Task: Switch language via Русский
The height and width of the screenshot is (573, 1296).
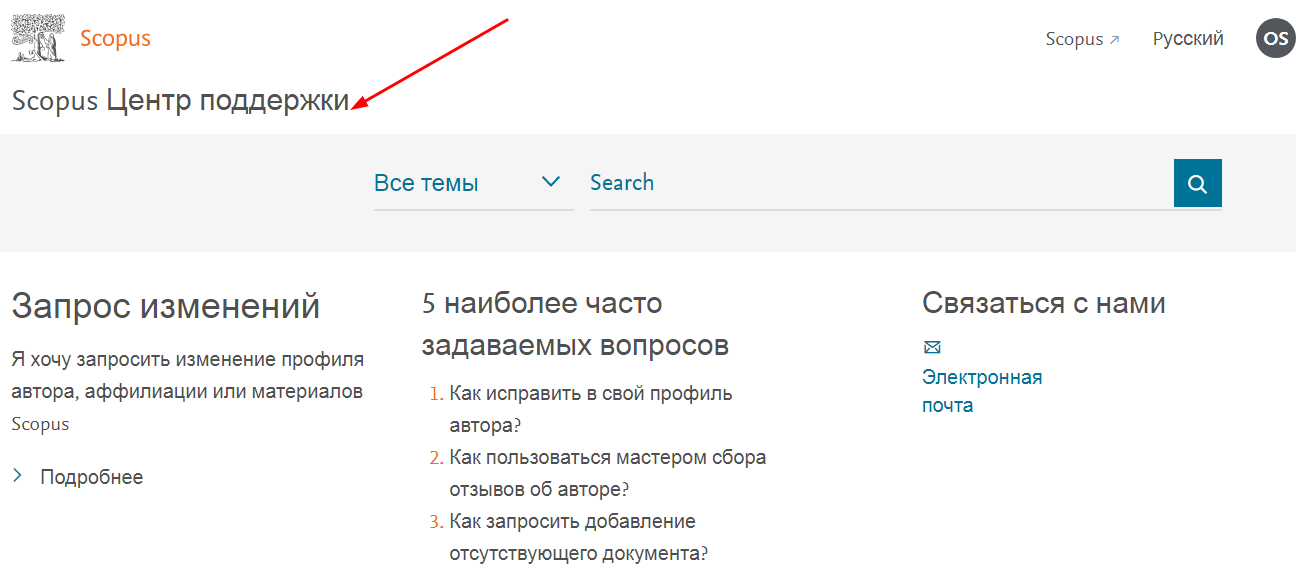Action: [x=1188, y=39]
